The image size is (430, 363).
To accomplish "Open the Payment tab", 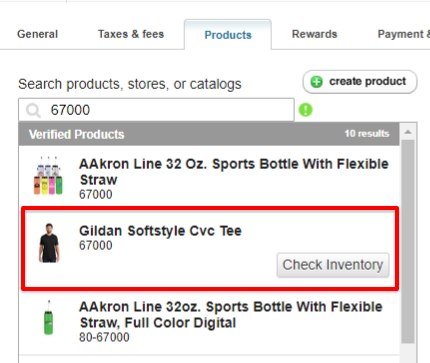I will pyautogui.click(x=404, y=34).
